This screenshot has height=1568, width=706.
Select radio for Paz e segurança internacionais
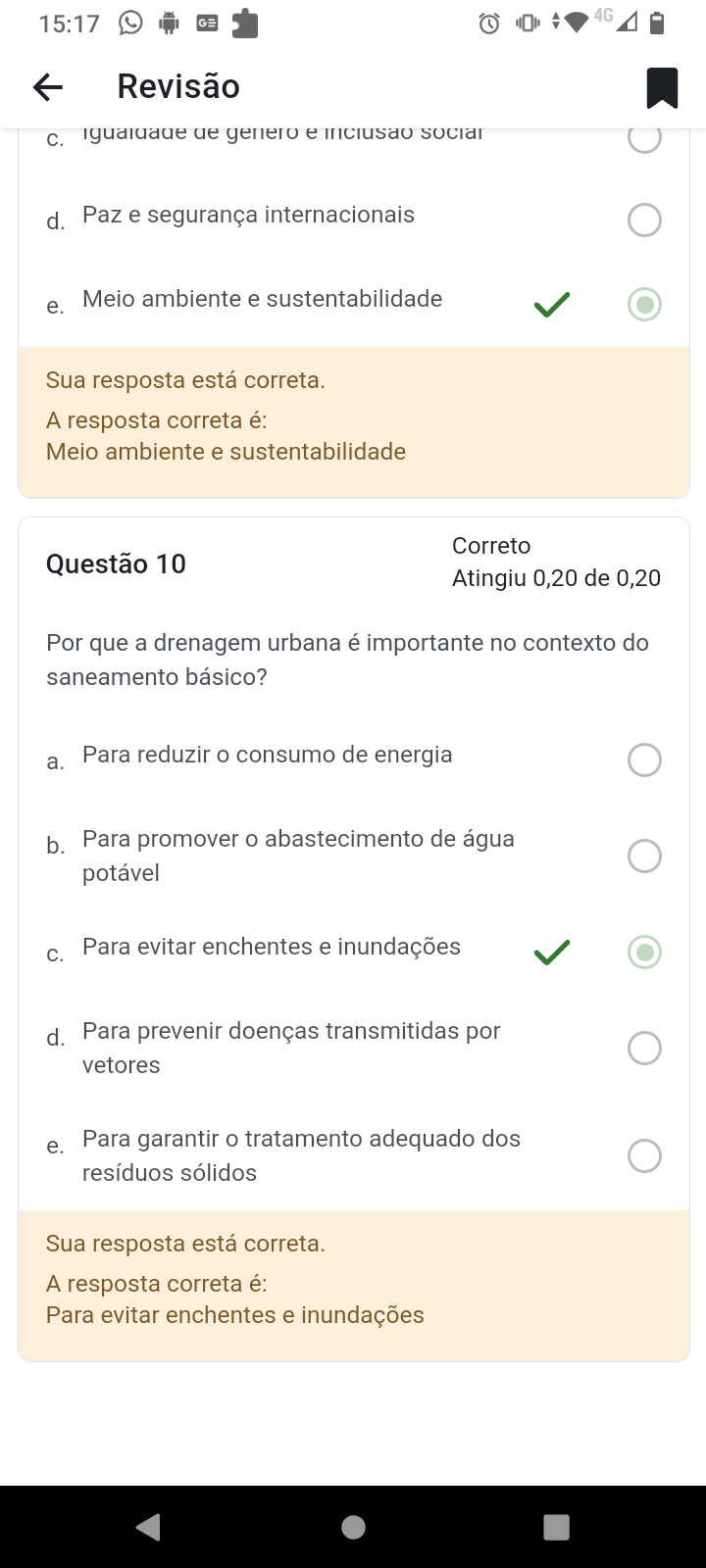click(x=644, y=220)
